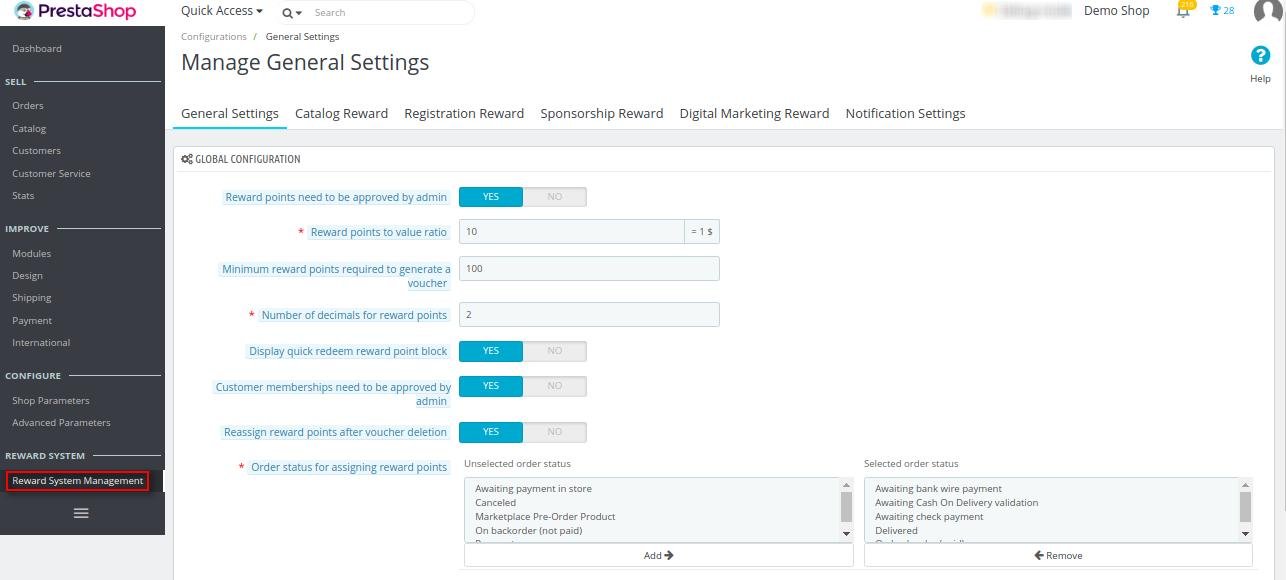Disable quick redeem reward point block

point(554,351)
